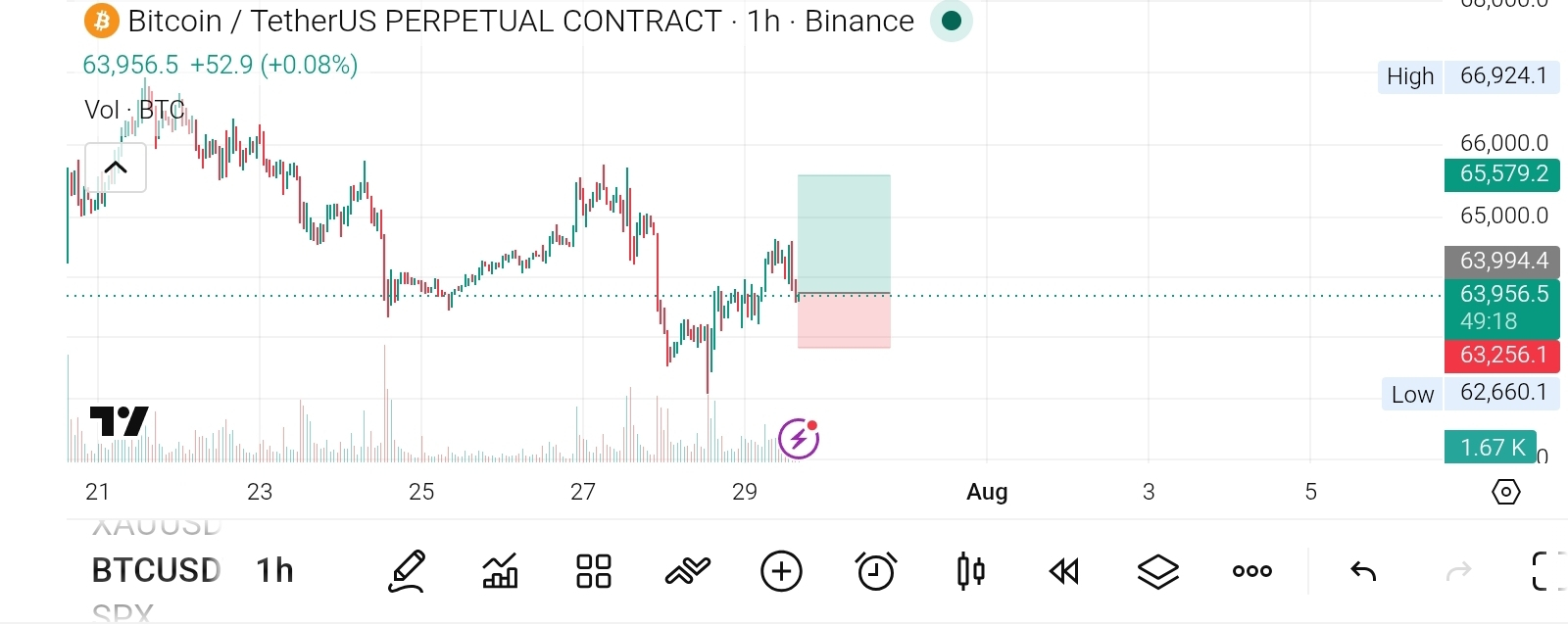
Task: Click the purple lightning flash icon
Action: point(799,438)
